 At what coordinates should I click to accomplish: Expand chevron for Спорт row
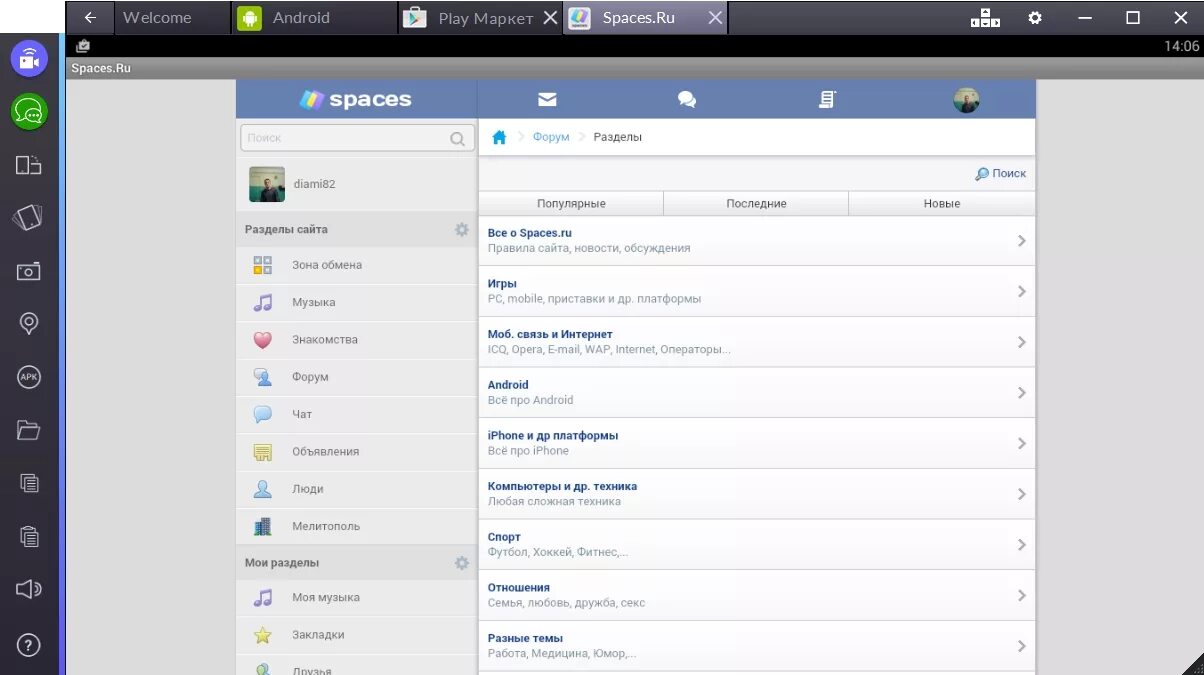click(1021, 545)
